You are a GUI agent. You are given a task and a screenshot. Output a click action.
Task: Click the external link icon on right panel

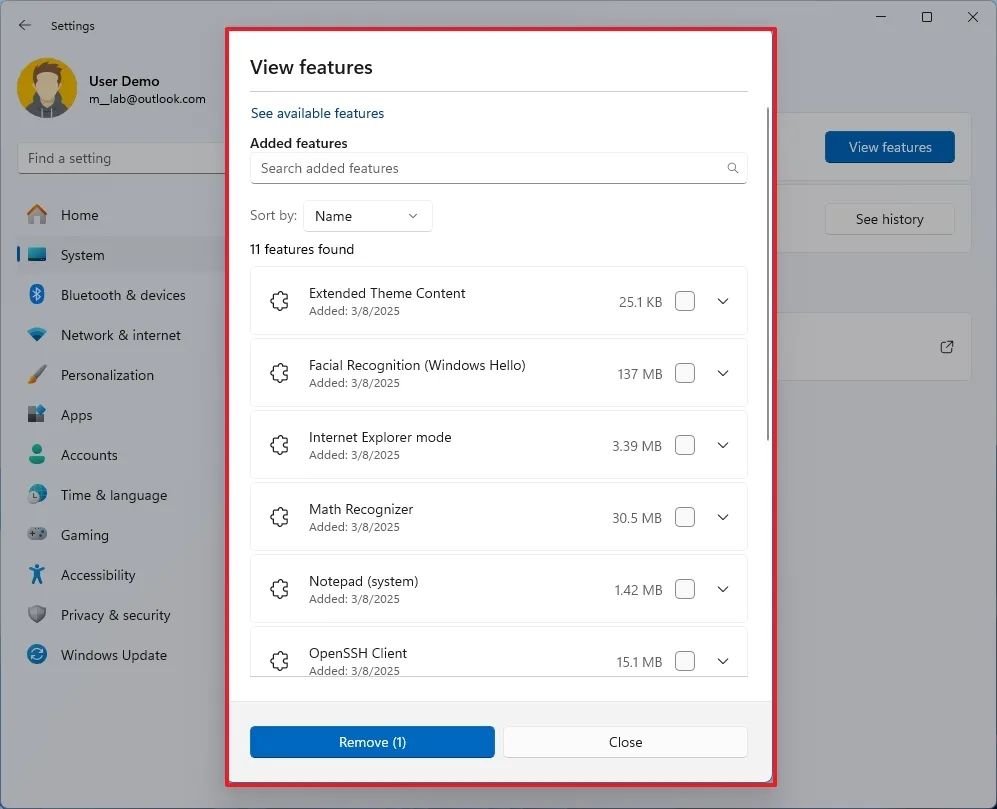(x=946, y=347)
